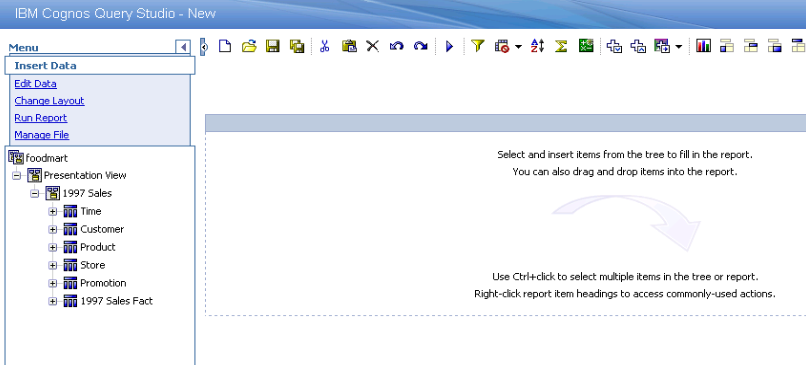Viewport: 806px width, 365px height.
Task: Click the Customer query subject icon
Action: point(70,229)
